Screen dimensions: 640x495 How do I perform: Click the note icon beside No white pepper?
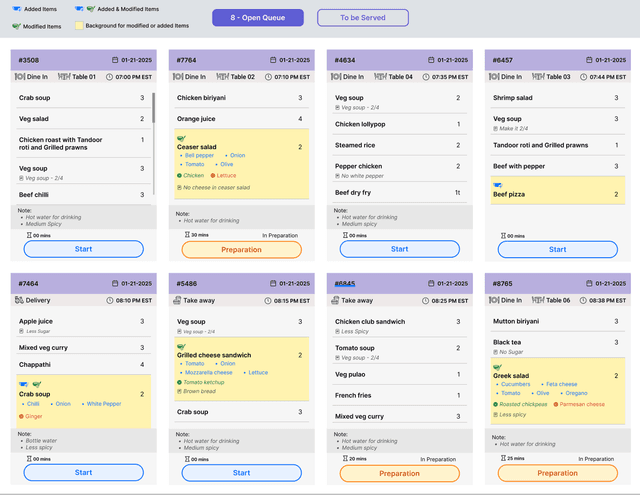coord(337,176)
